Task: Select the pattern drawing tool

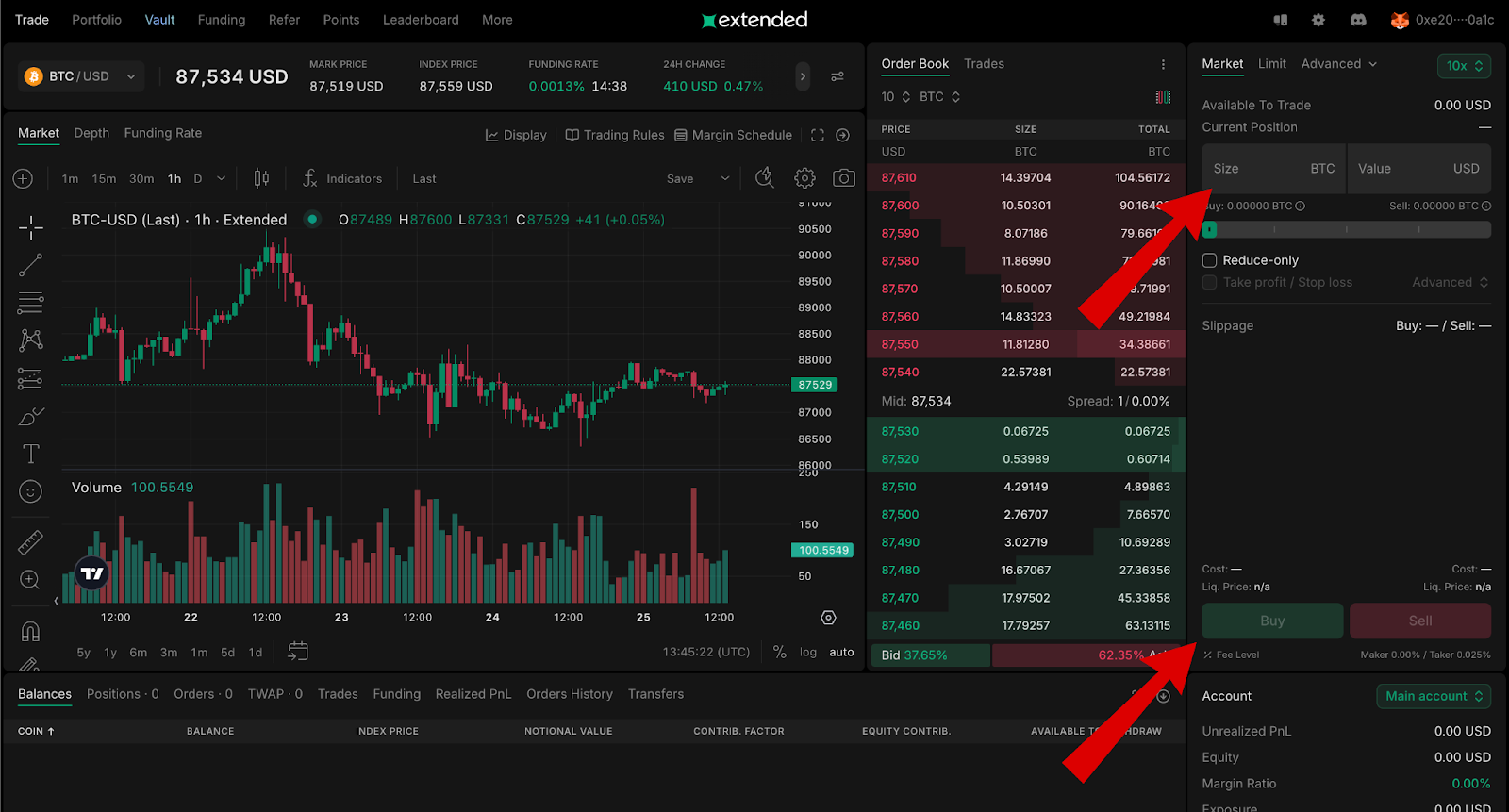Action: point(30,340)
